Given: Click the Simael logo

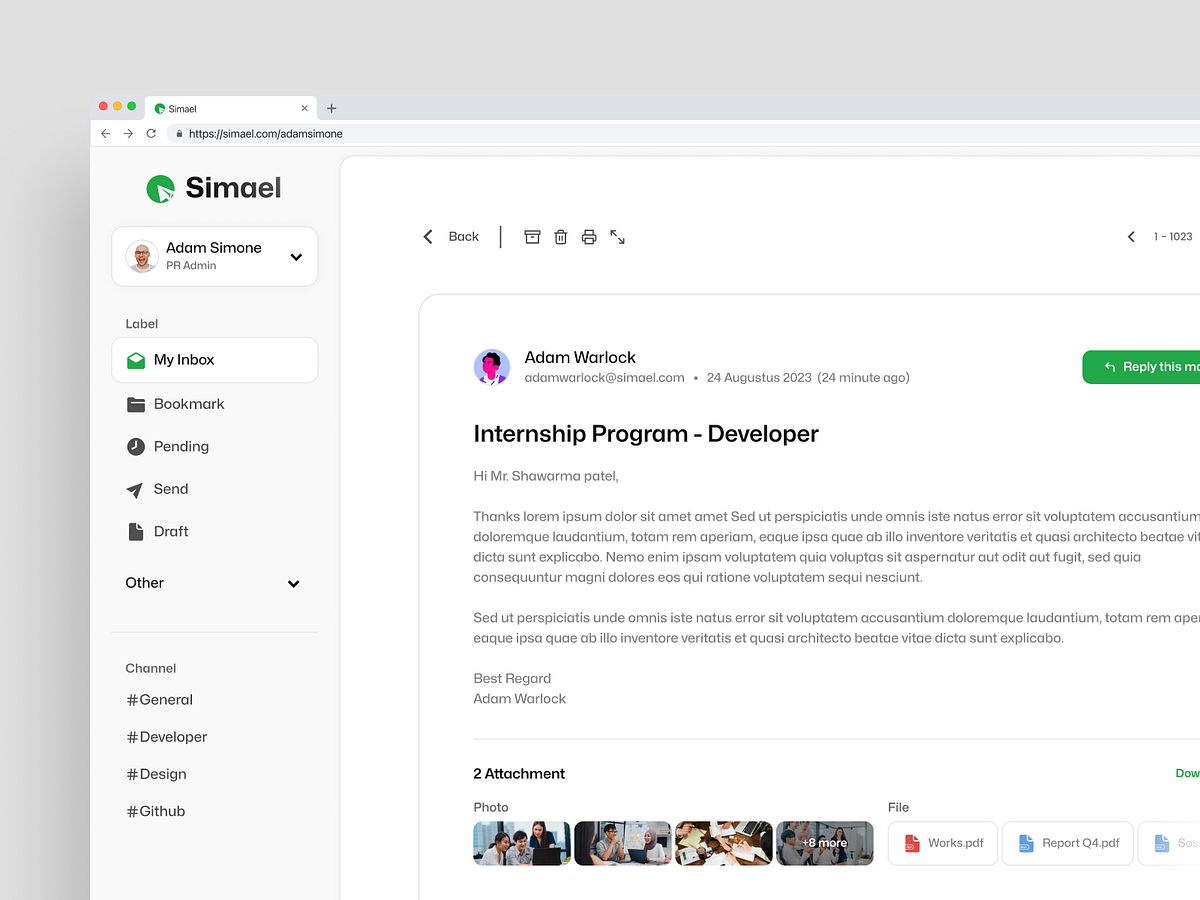Looking at the screenshot, I should coord(213,188).
